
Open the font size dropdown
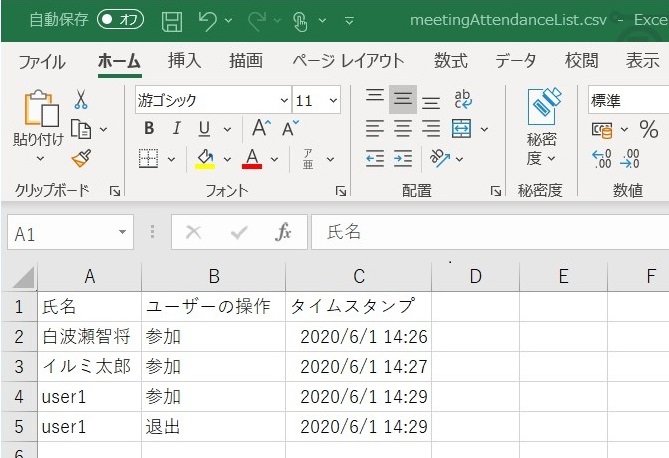coord(332,100)
